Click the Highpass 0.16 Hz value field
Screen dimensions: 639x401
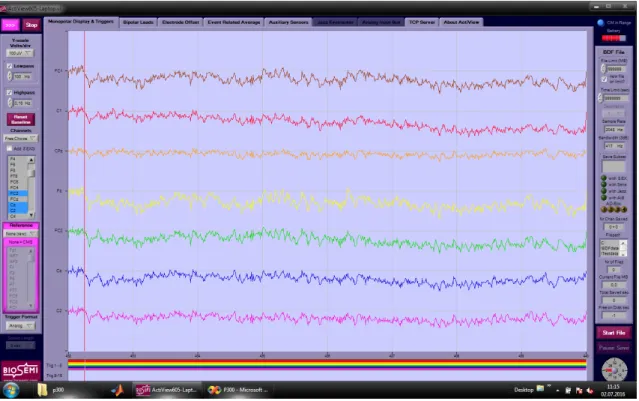coord(22,103)
